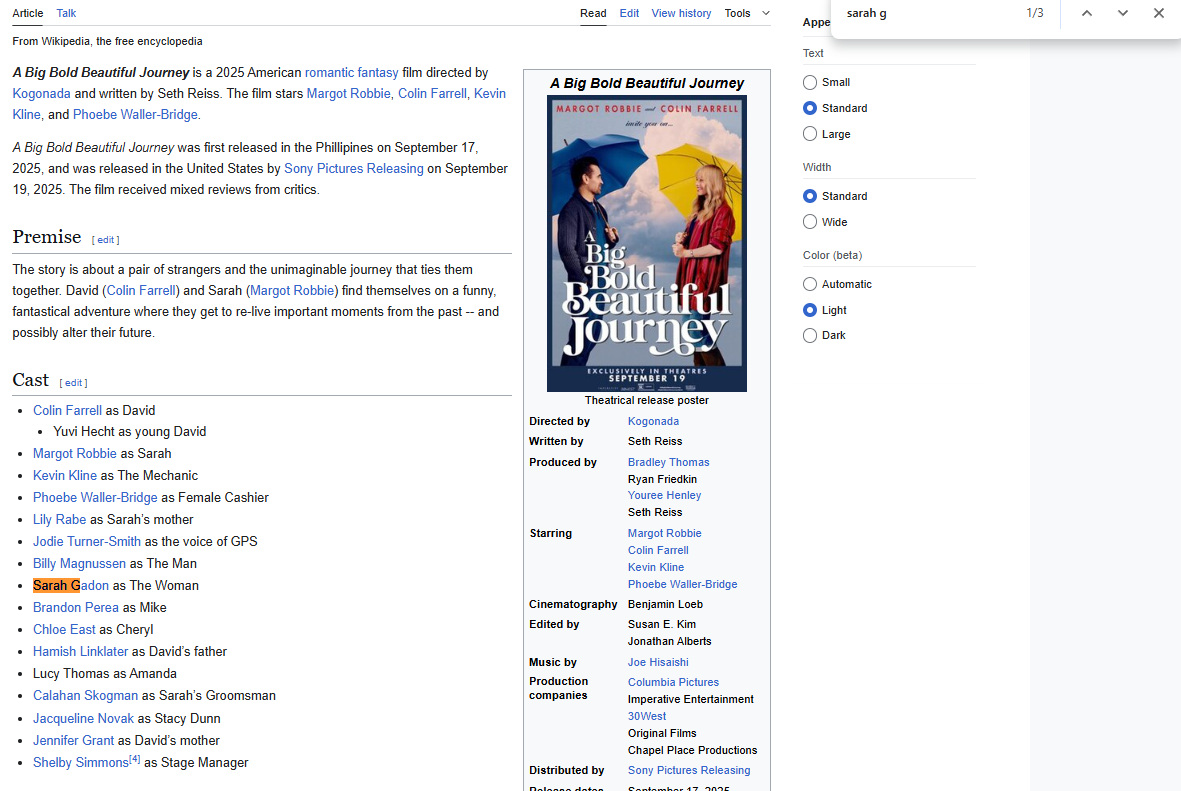The image size is (1181, 791).
Task: Open the Article tab
Action: pos(28,13)
